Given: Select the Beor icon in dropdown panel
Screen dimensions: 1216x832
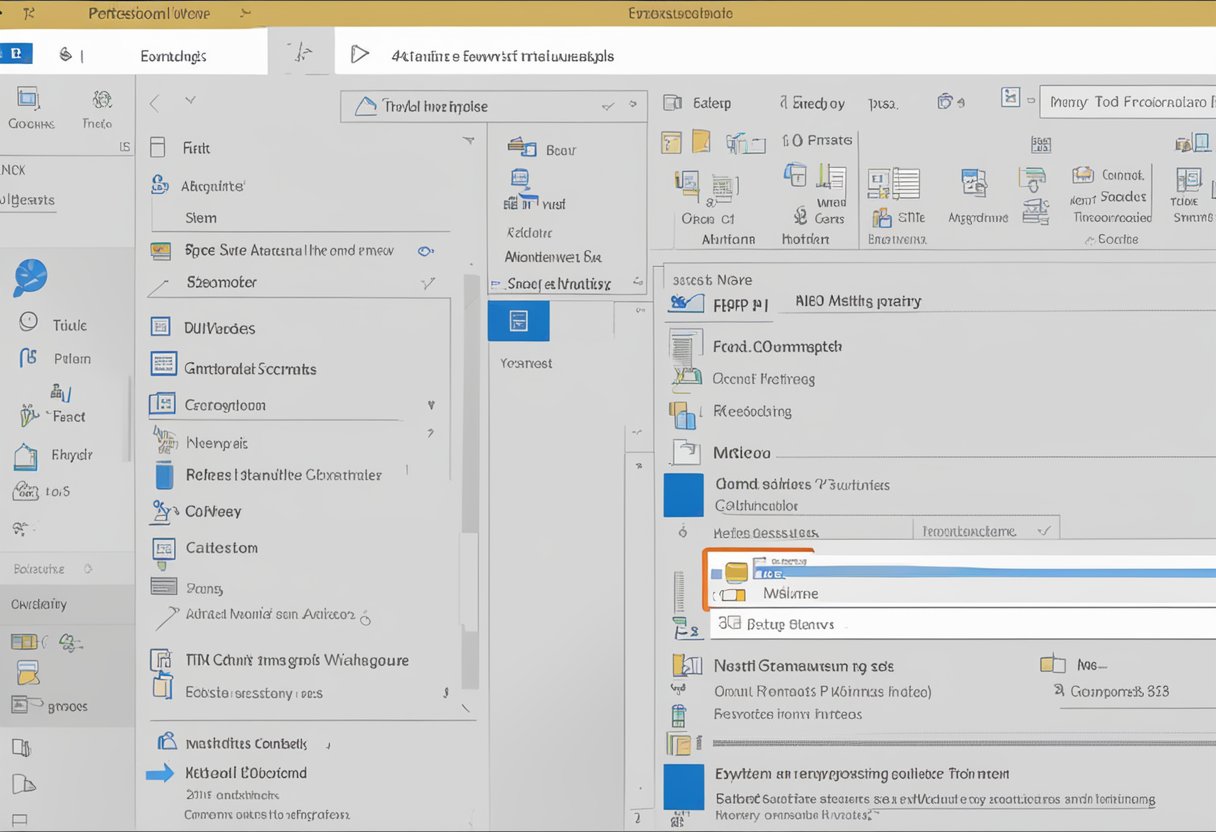Looking at the screenshot, I should click(x=522, y=148).
